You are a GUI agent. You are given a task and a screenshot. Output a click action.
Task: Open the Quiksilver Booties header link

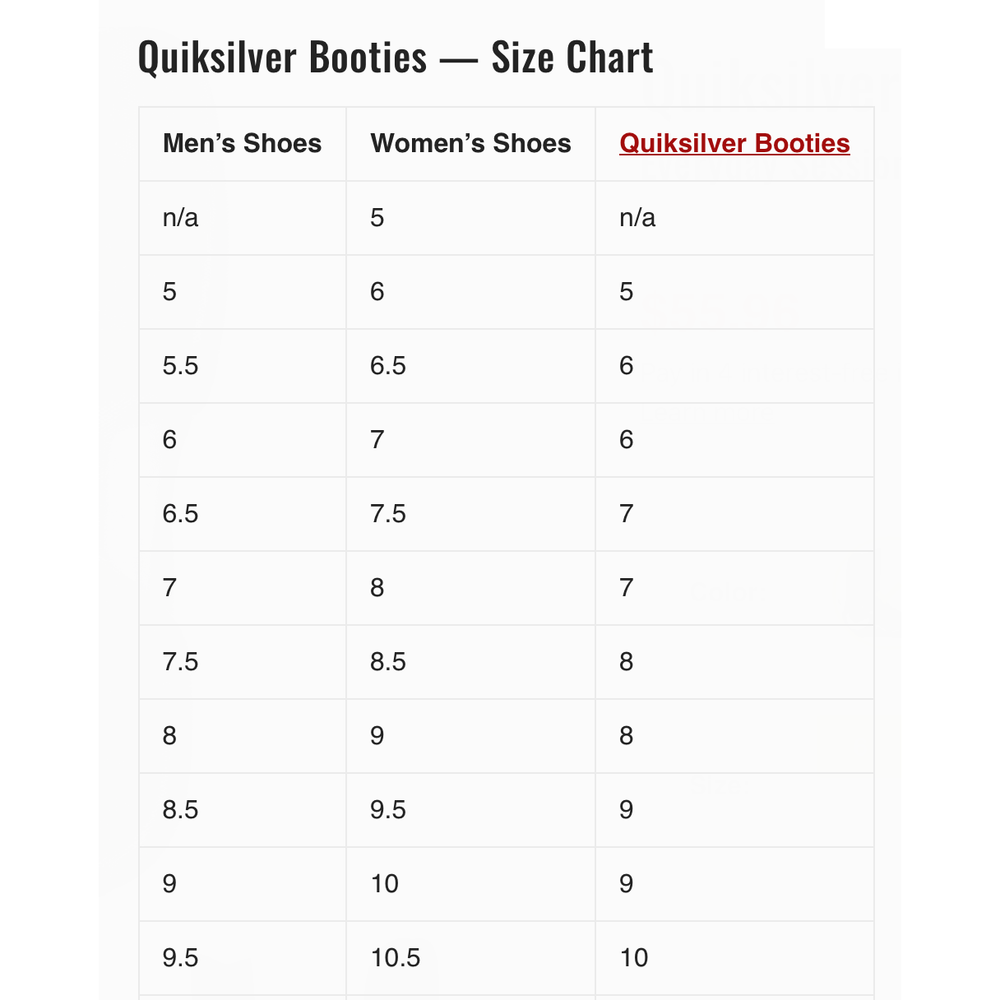(734, 144)
